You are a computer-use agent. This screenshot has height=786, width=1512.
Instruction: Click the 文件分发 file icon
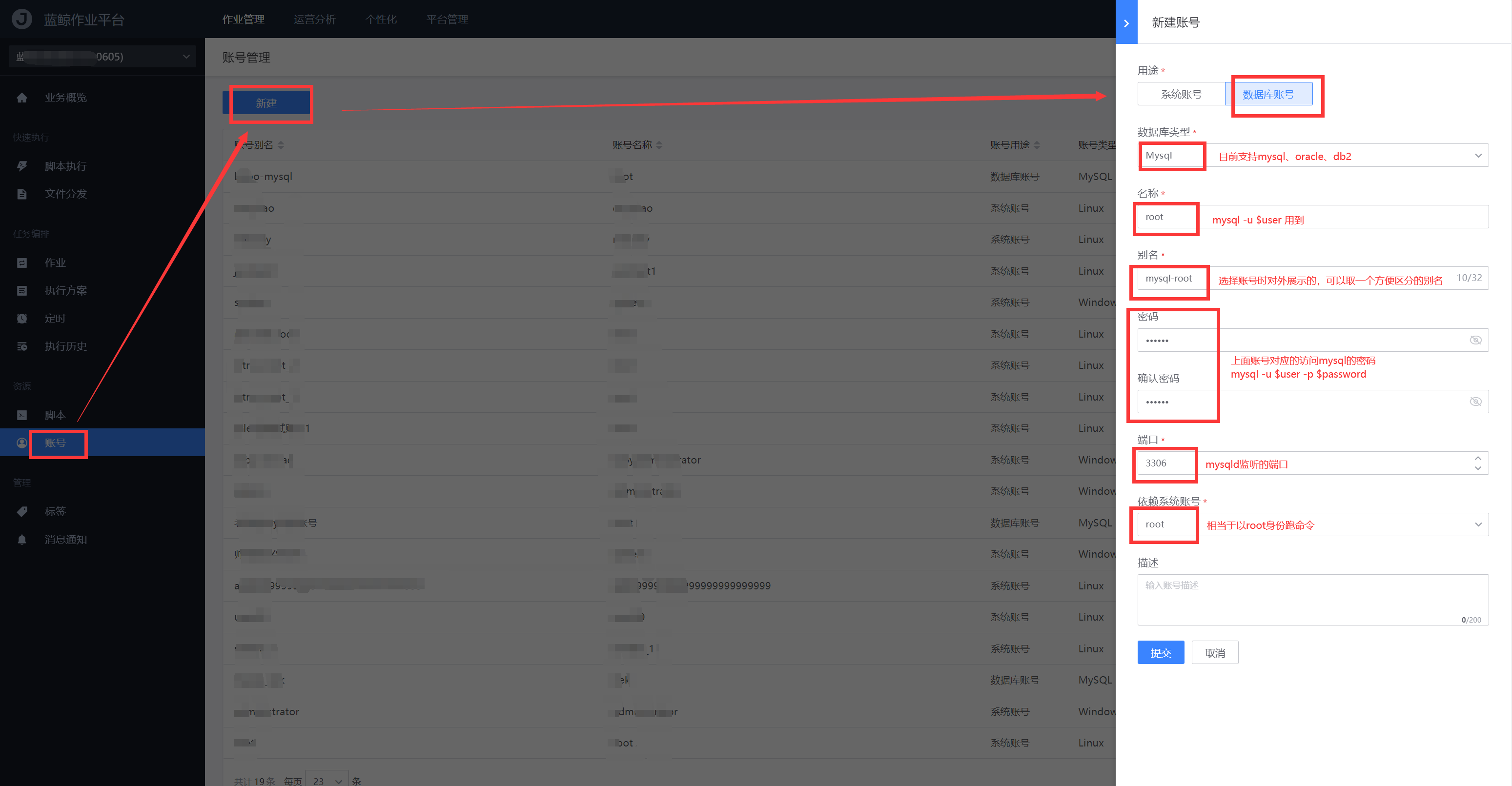pos(21,194)
